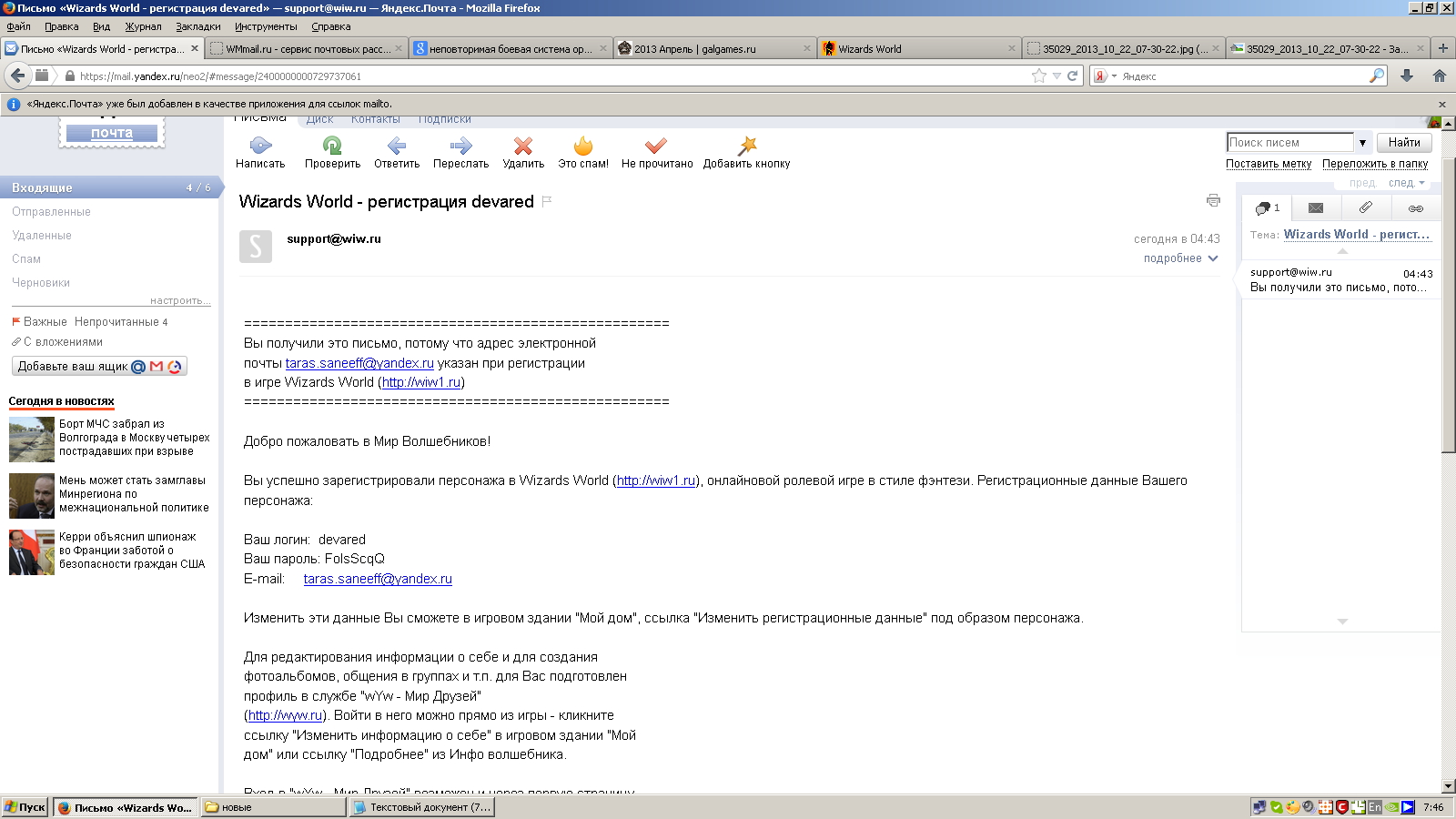Open the Борт МЧС news thumbnail

pyautogui.click(x=32, y=439)
